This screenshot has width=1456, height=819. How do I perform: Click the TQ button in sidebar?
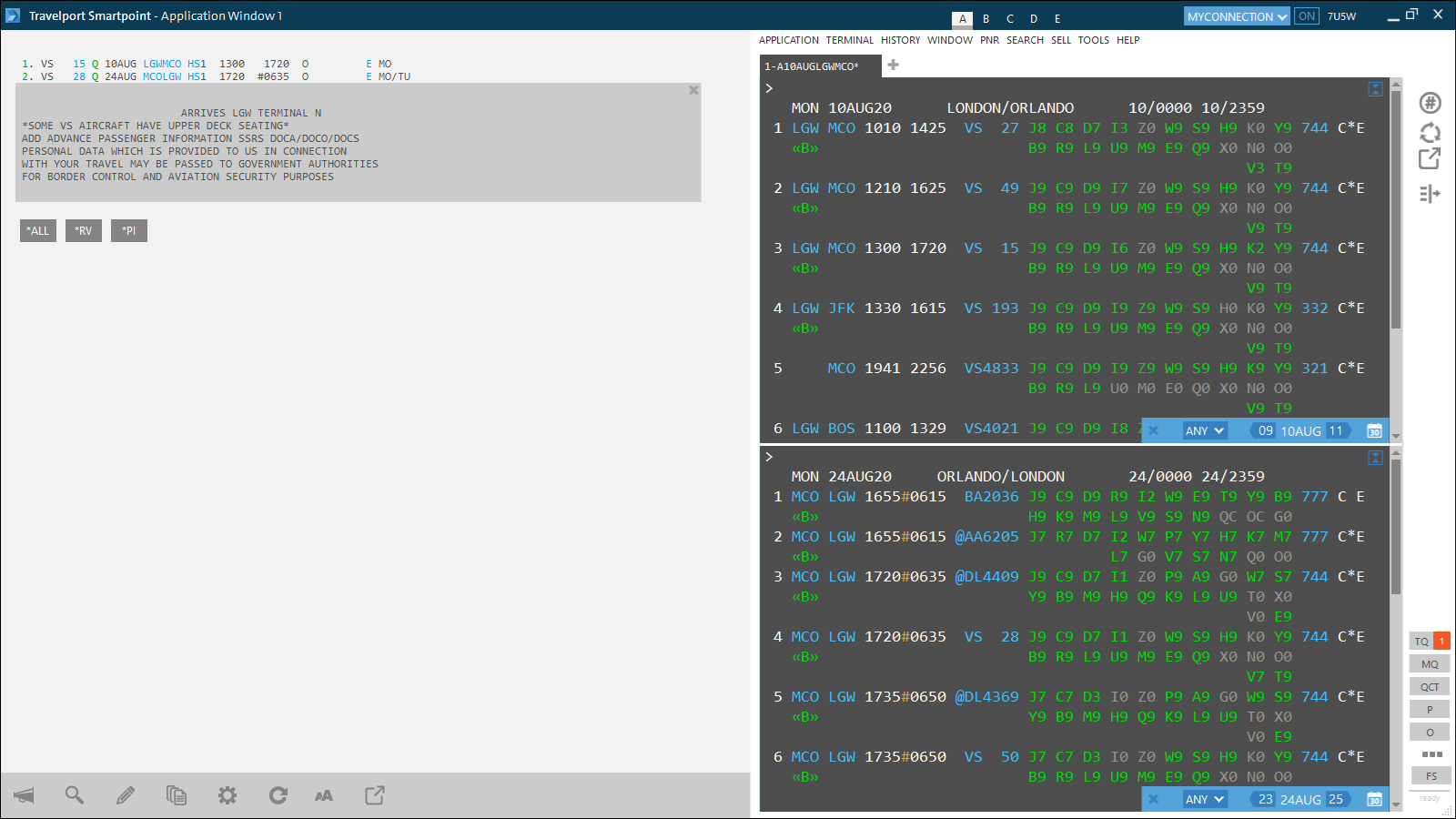pyautogui.click(x=1421, y=642)
